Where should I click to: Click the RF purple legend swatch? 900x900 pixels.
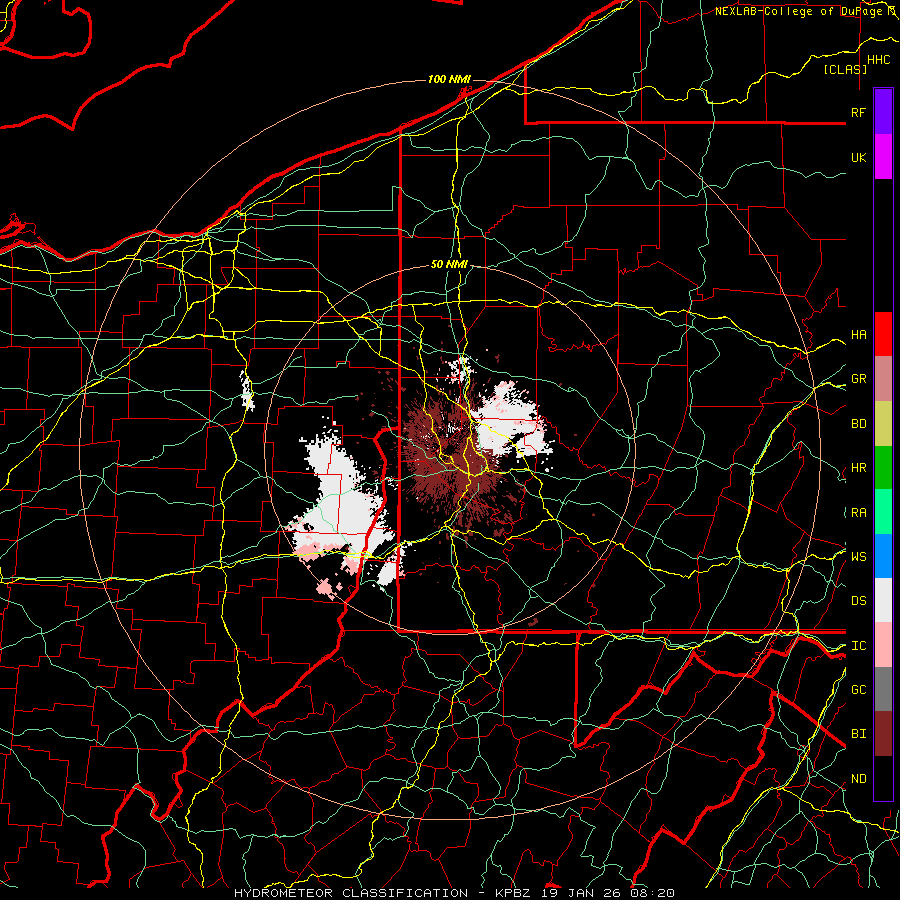(883, 112)
